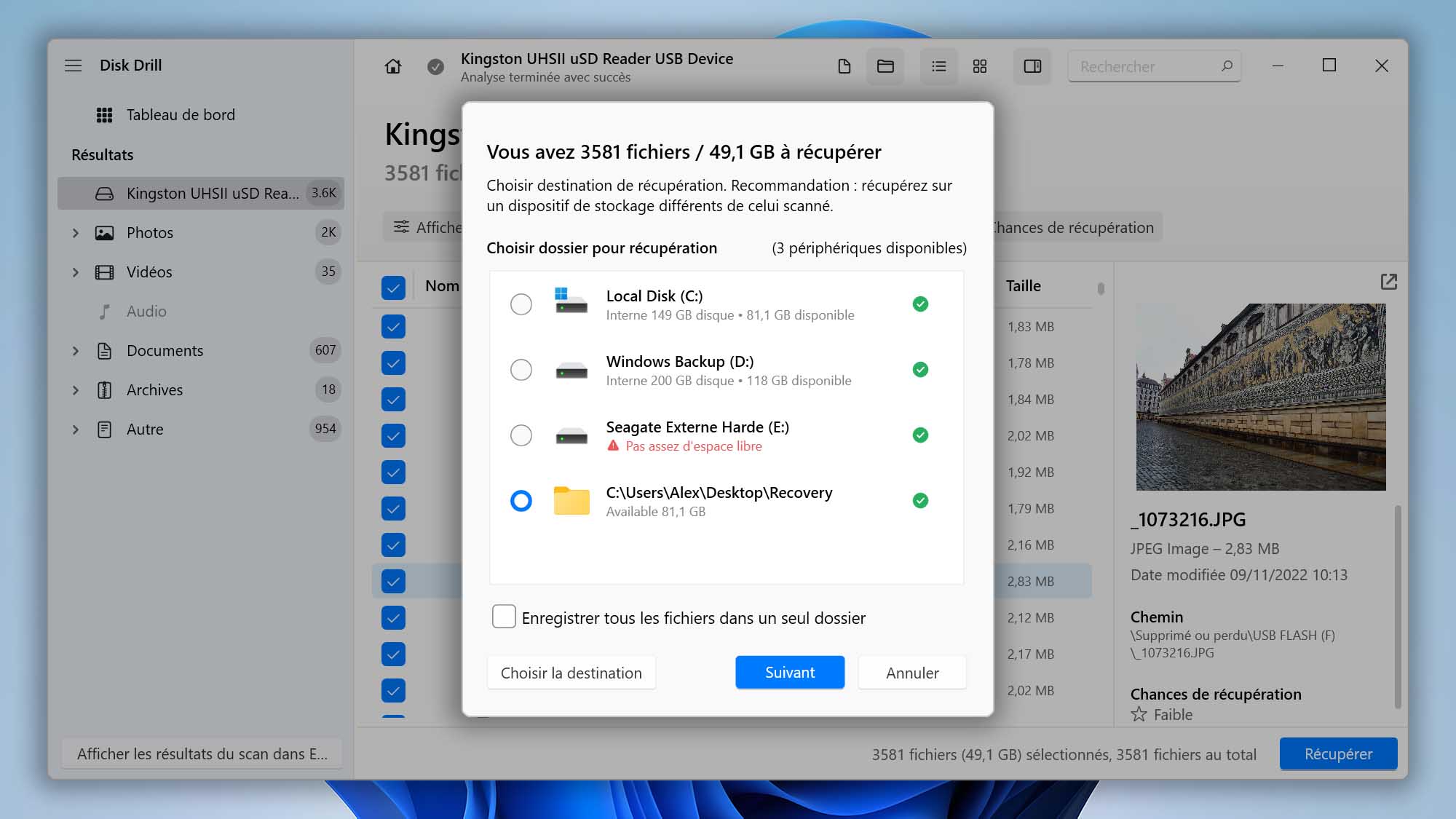Image resolution: width=1456 pixels, height=819 pixels.
Task: Click 'Pas assez d'espace libre' warning text
Action: point(694,446)
